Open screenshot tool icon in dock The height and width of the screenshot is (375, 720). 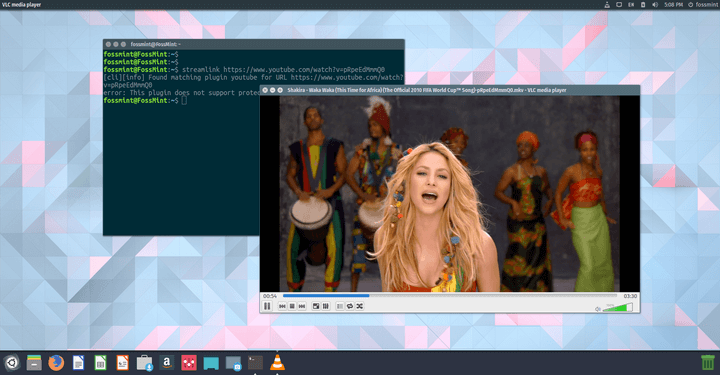[233, 363]
